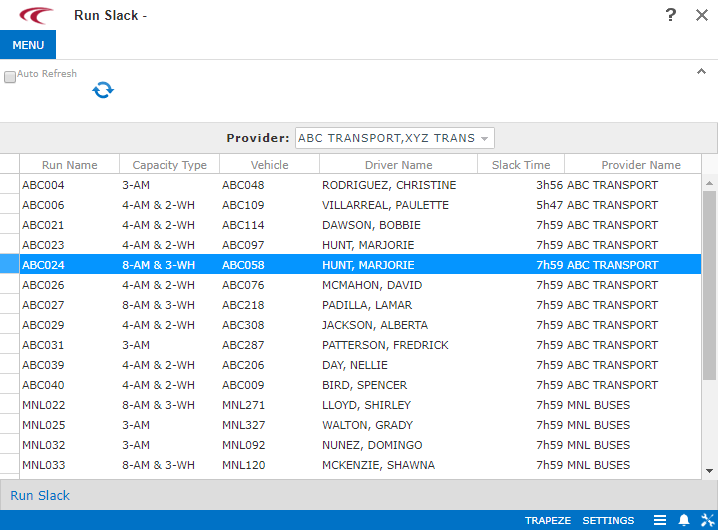Click driver RODRIGUEZ, CHRISTINE
Viewport: 718px width, 530px height.
click(x=389, y=185)
